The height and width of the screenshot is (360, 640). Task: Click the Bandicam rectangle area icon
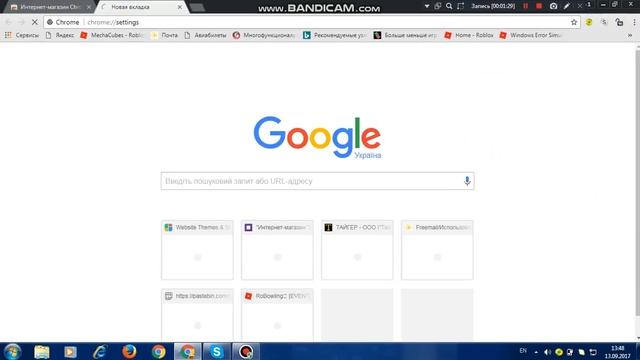(x=461, y=6)
